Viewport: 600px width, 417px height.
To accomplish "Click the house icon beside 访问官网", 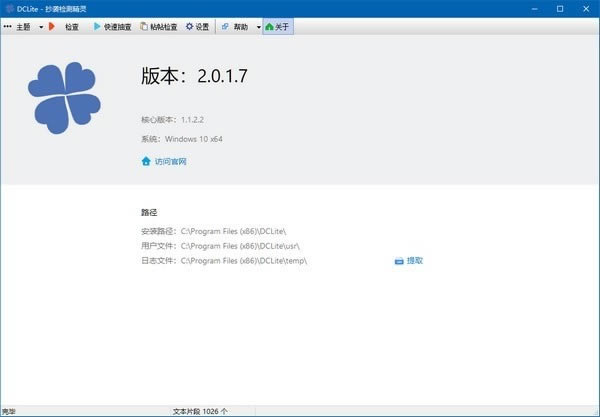I will tap(146, 161).
